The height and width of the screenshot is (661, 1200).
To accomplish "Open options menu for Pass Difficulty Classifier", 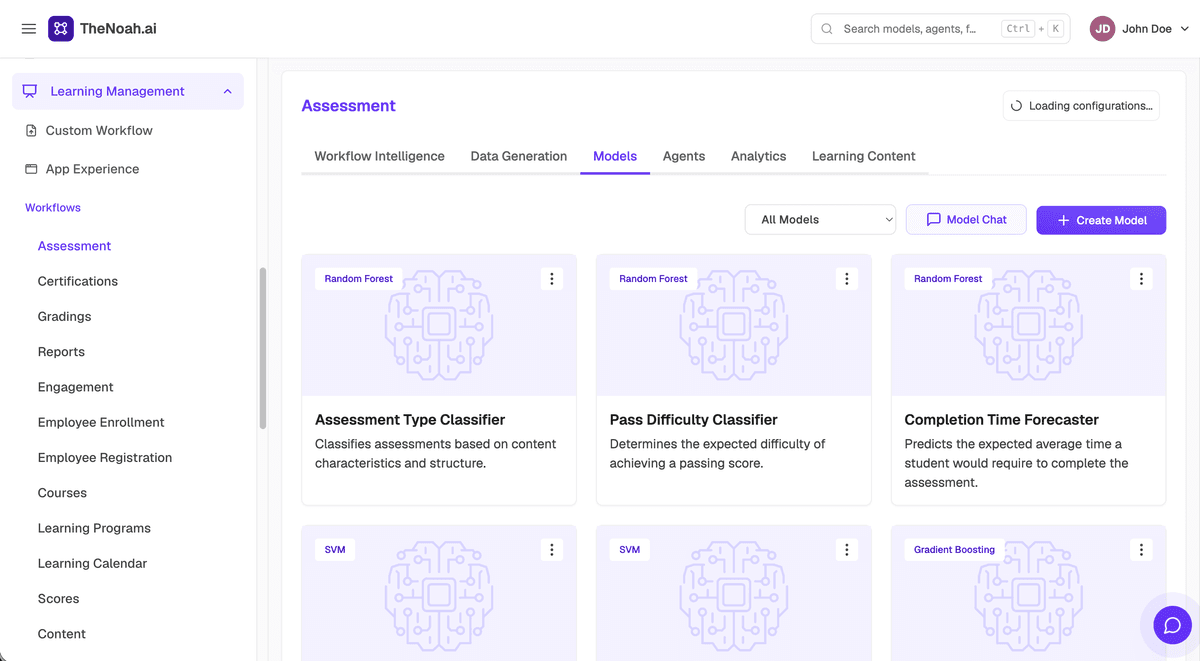I will pyautogui.click(x=847, y=279).
